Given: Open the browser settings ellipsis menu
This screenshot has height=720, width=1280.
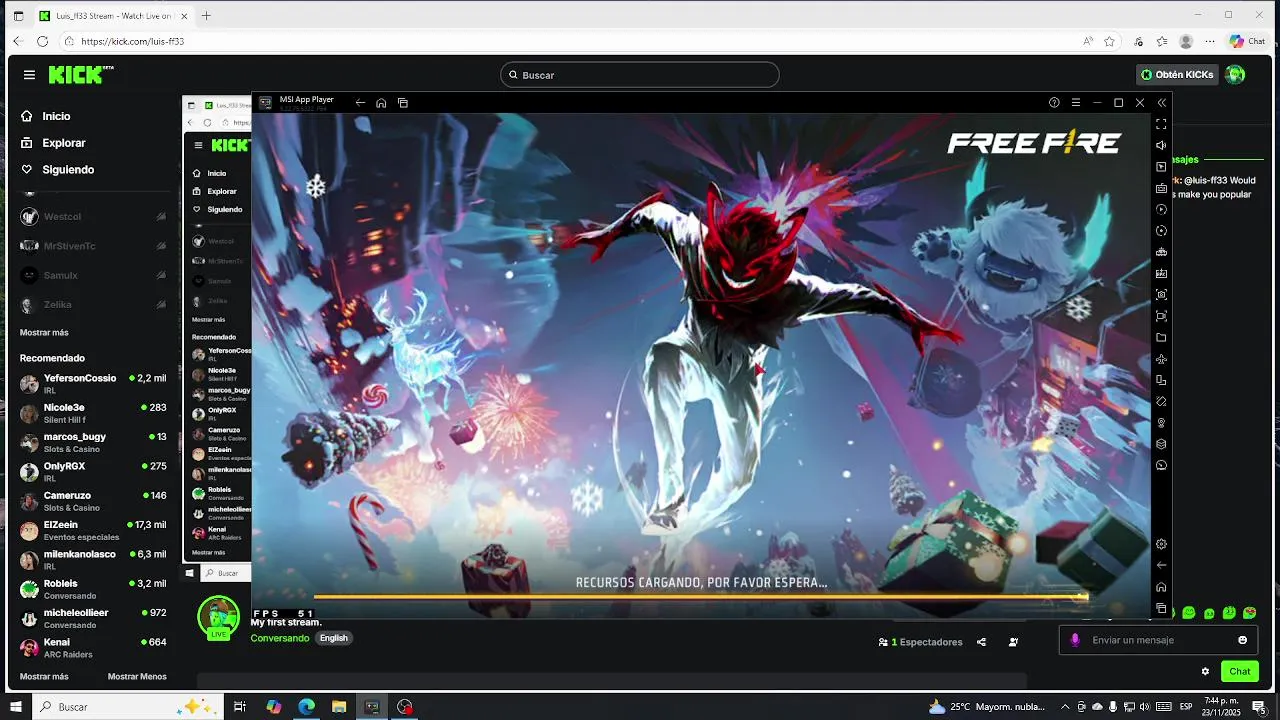Looking at the screenshot, I should pos(1211,41).
